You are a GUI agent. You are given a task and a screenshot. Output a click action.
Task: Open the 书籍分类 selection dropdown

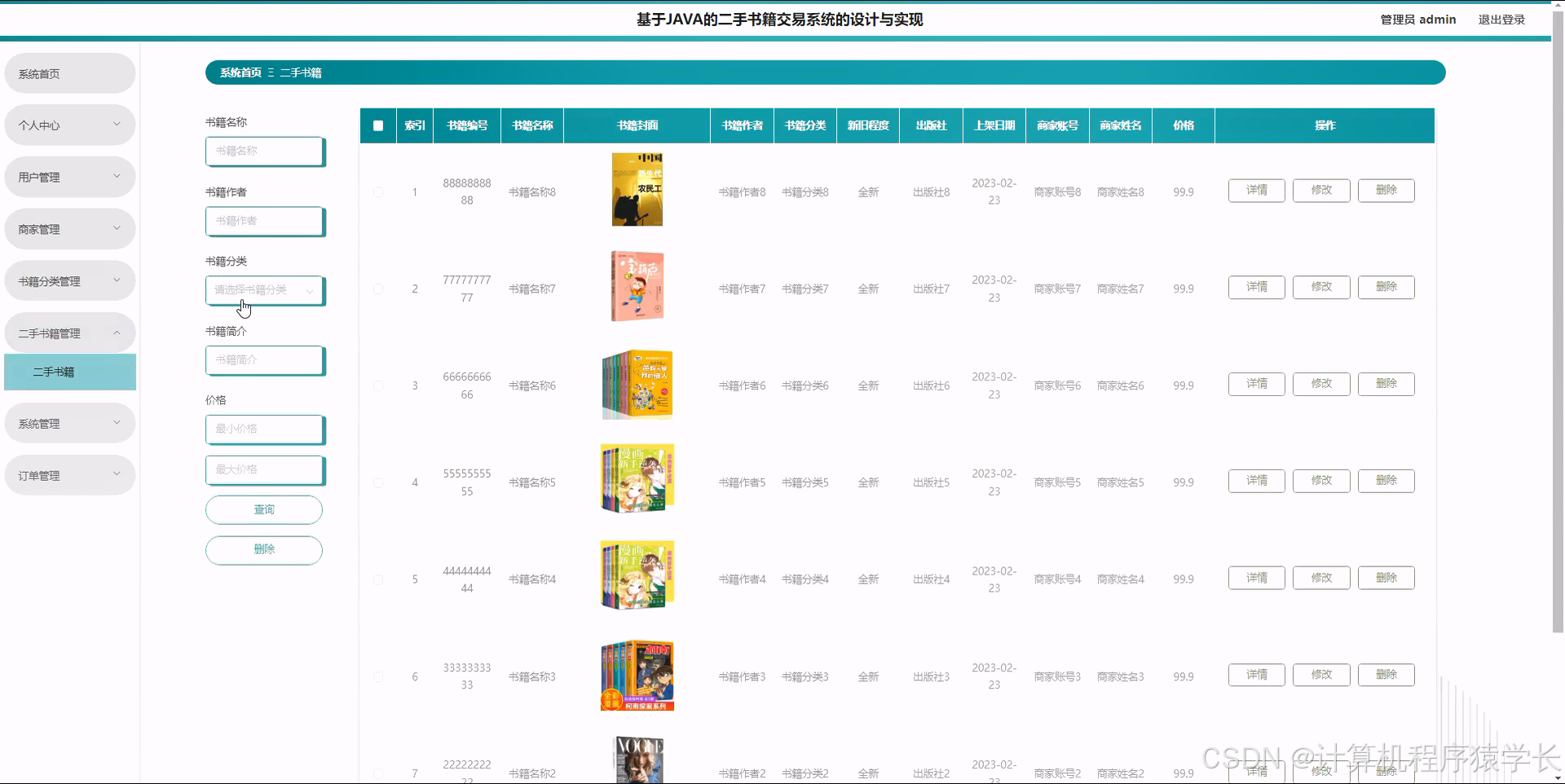click(x=264, y=290)
